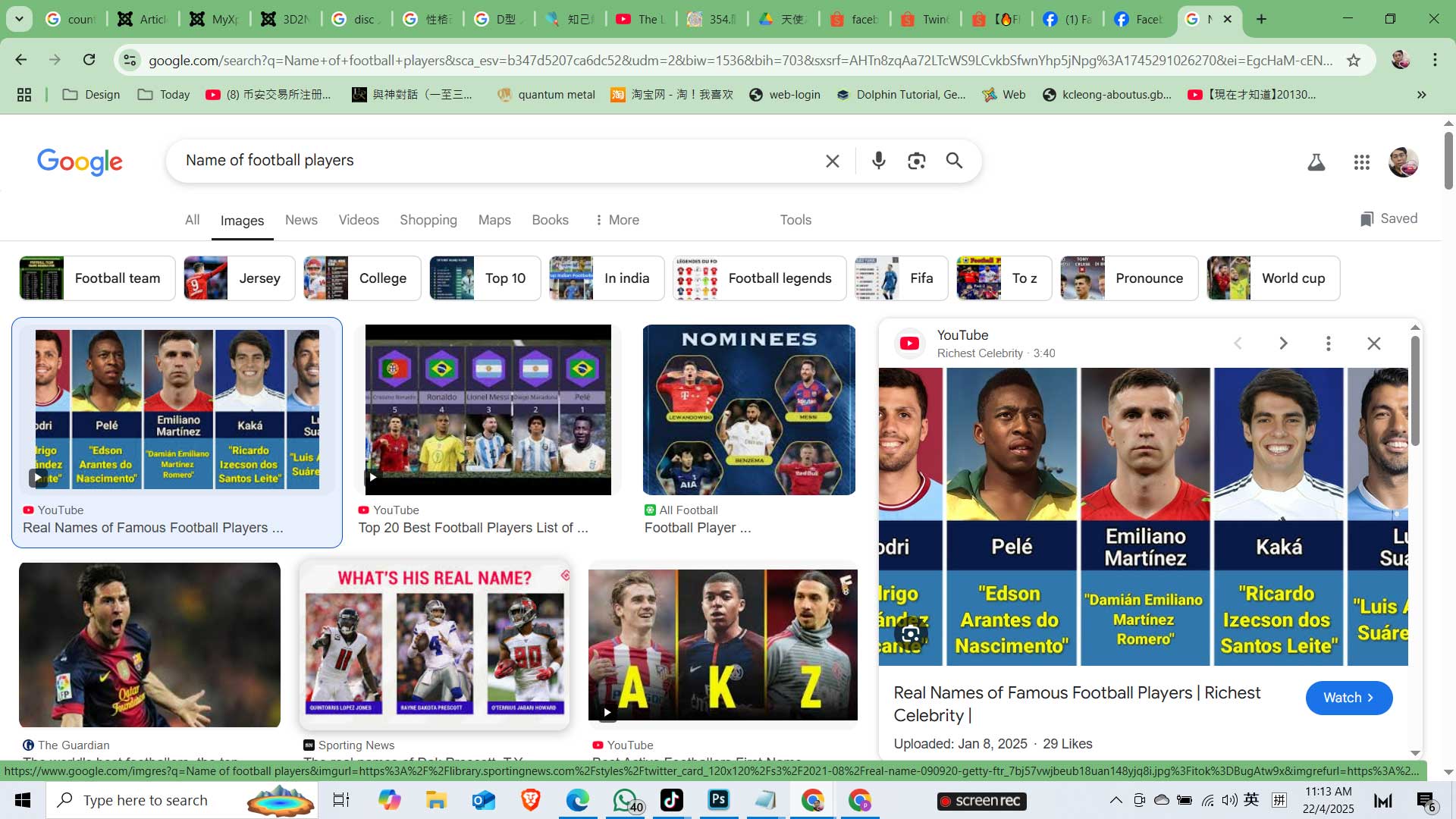Image resolution: width=1456 pixels, height=819 pixels.
Task: Submit search with the magnifier icon
Action: coord(954,161)
